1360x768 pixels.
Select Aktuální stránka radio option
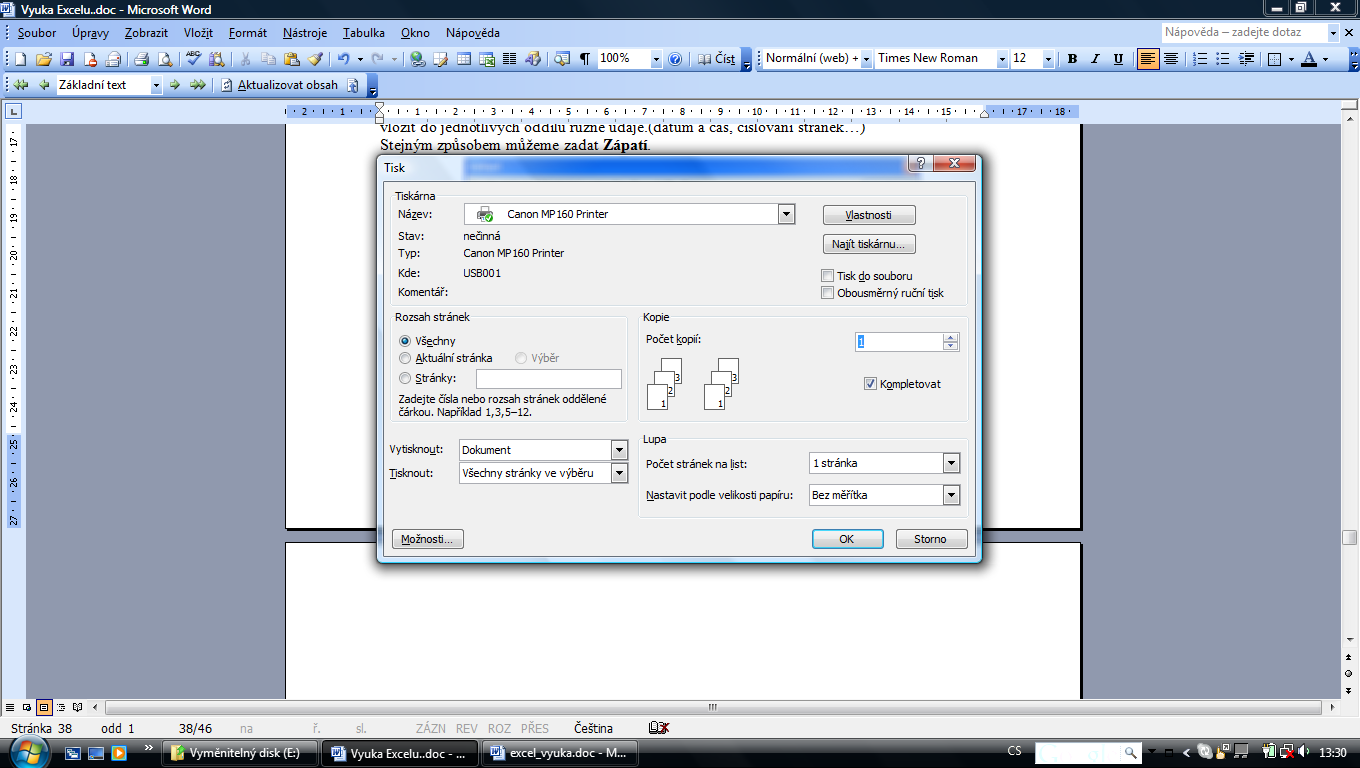coord(405,358)
